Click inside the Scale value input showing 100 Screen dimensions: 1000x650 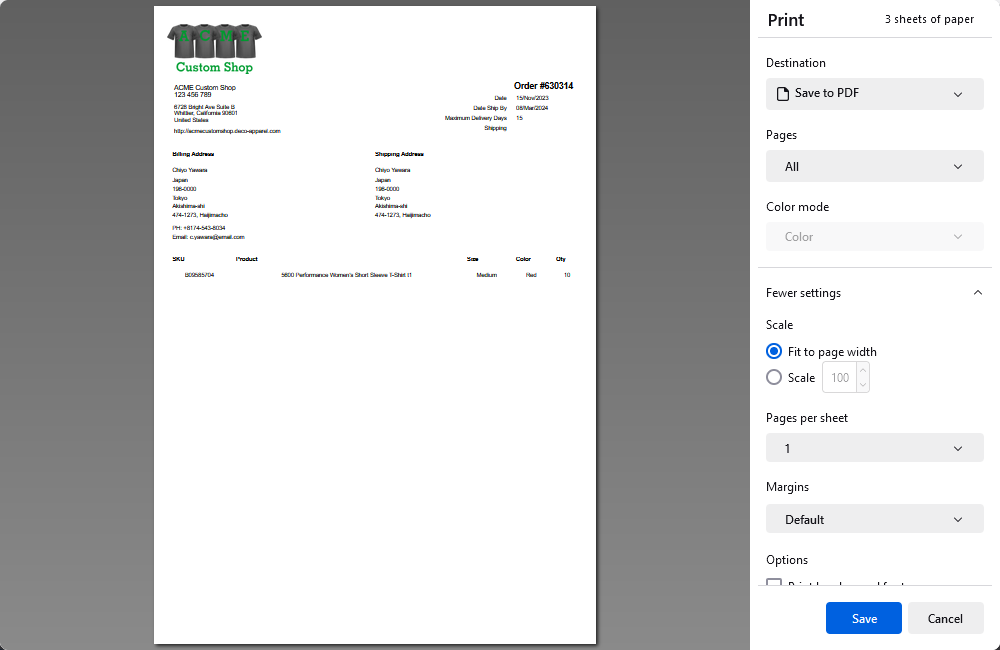[839, 377]
